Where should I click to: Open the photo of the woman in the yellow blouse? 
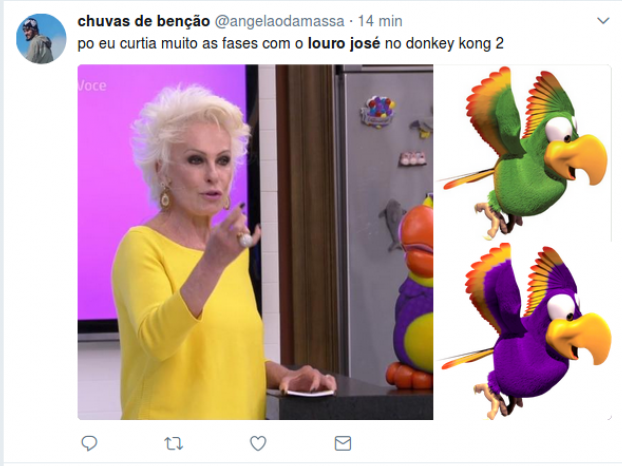click(255, 242)
